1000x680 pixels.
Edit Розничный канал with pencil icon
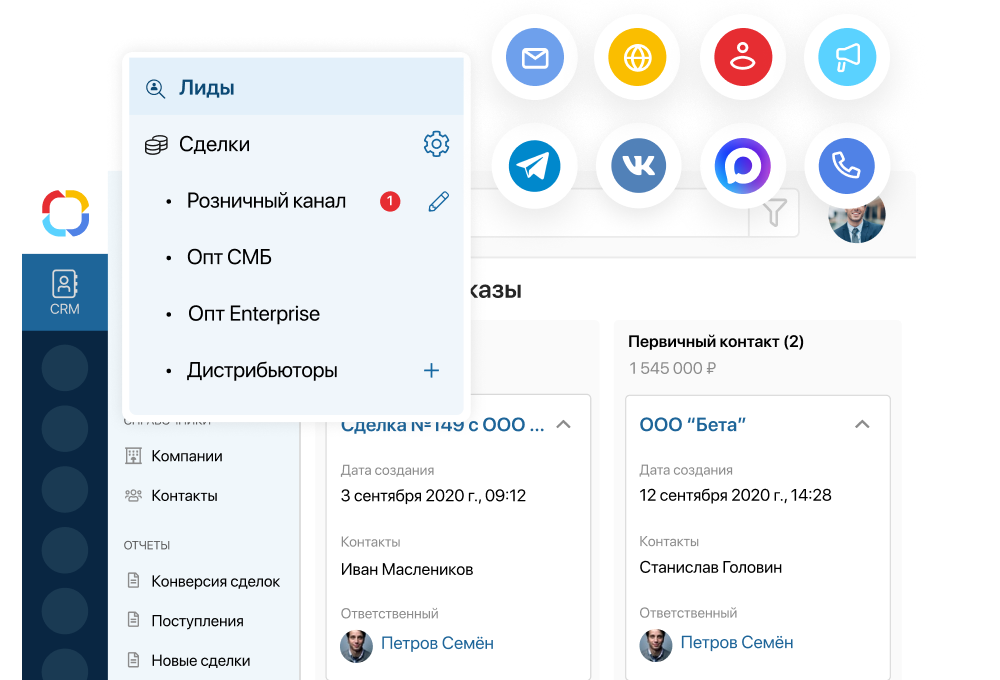(x=438, y=202)
